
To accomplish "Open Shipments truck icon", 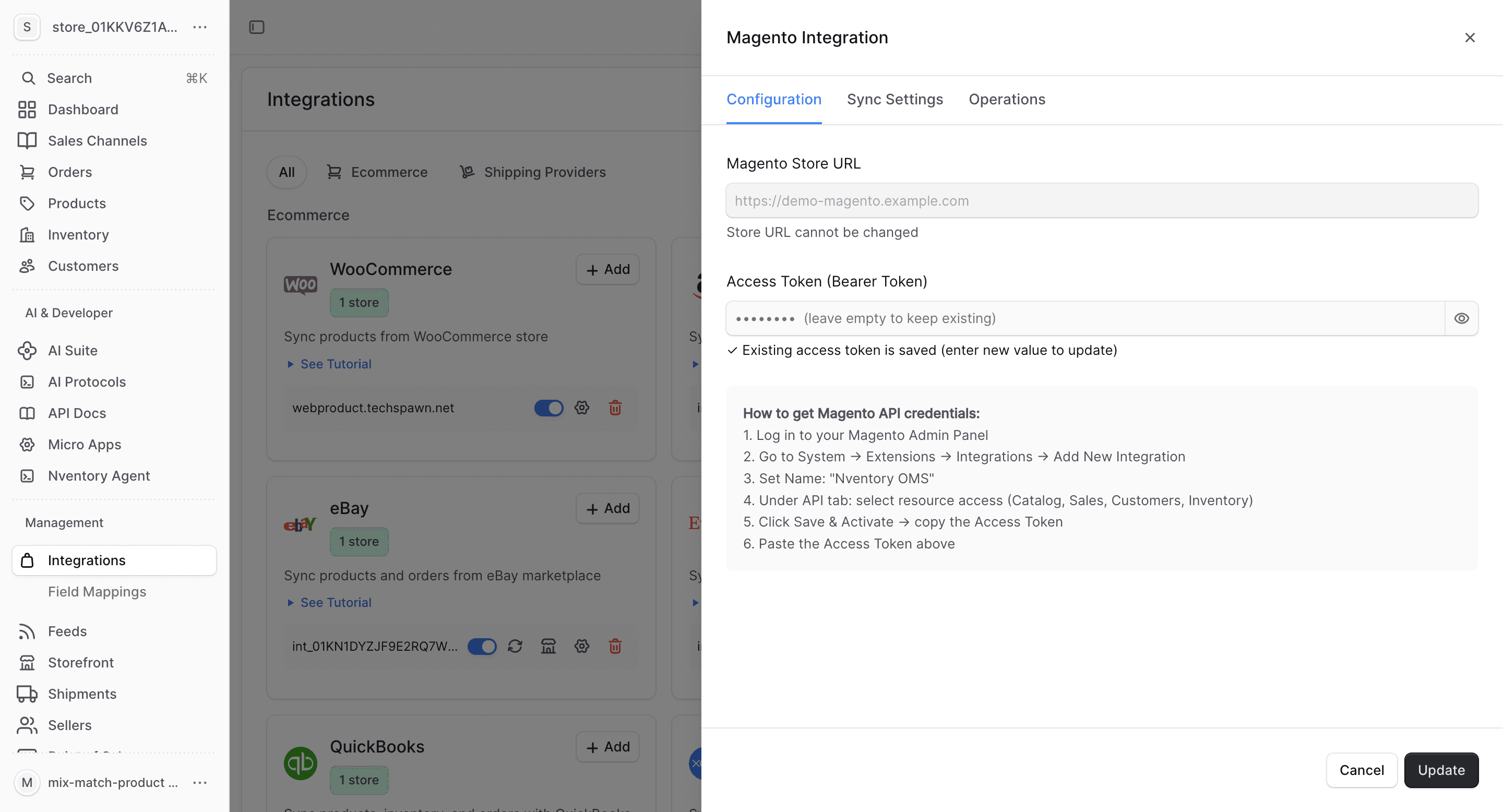I will pos(27,694).
